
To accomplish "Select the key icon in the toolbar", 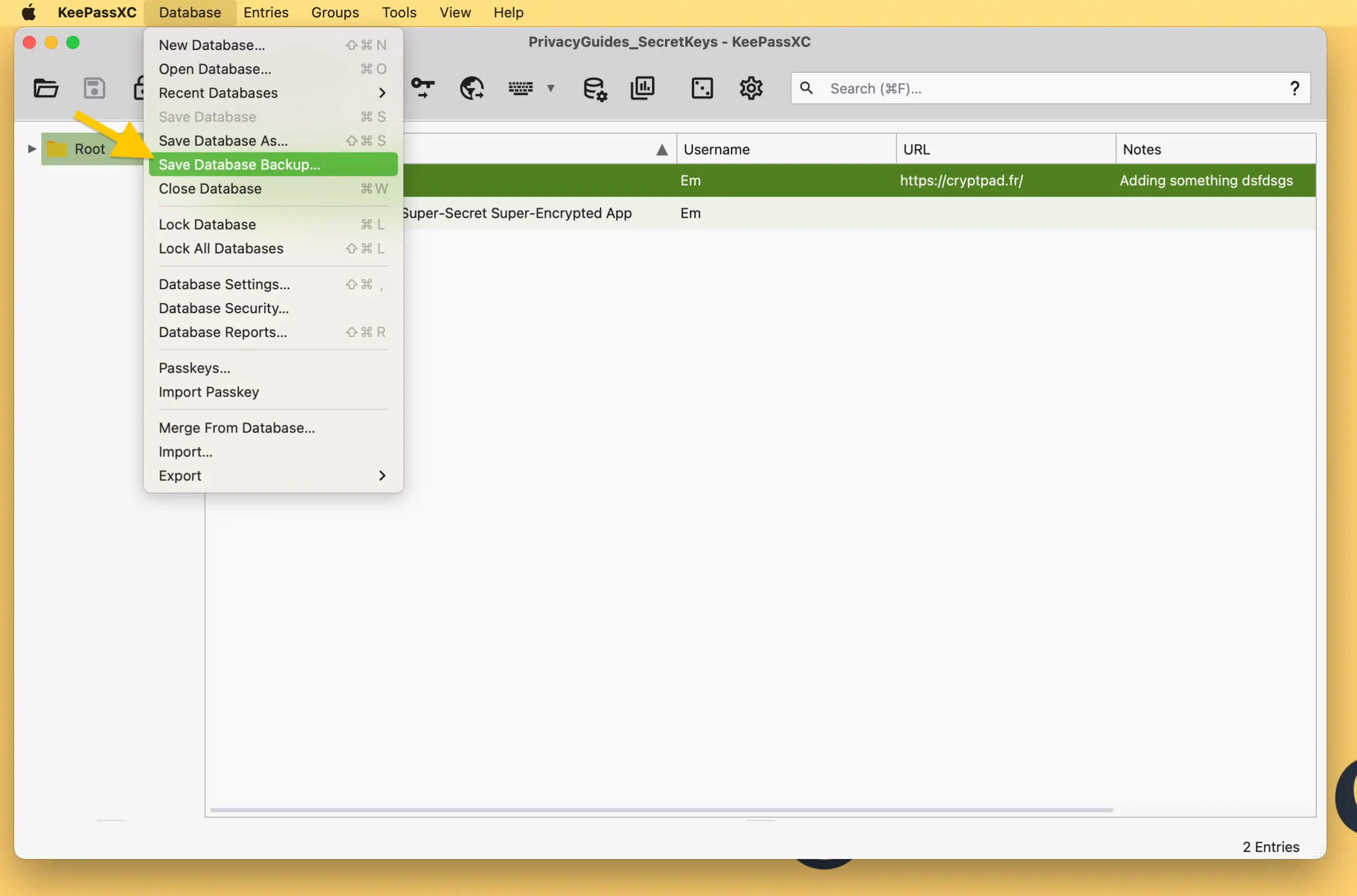I will [x=424, y=88].
